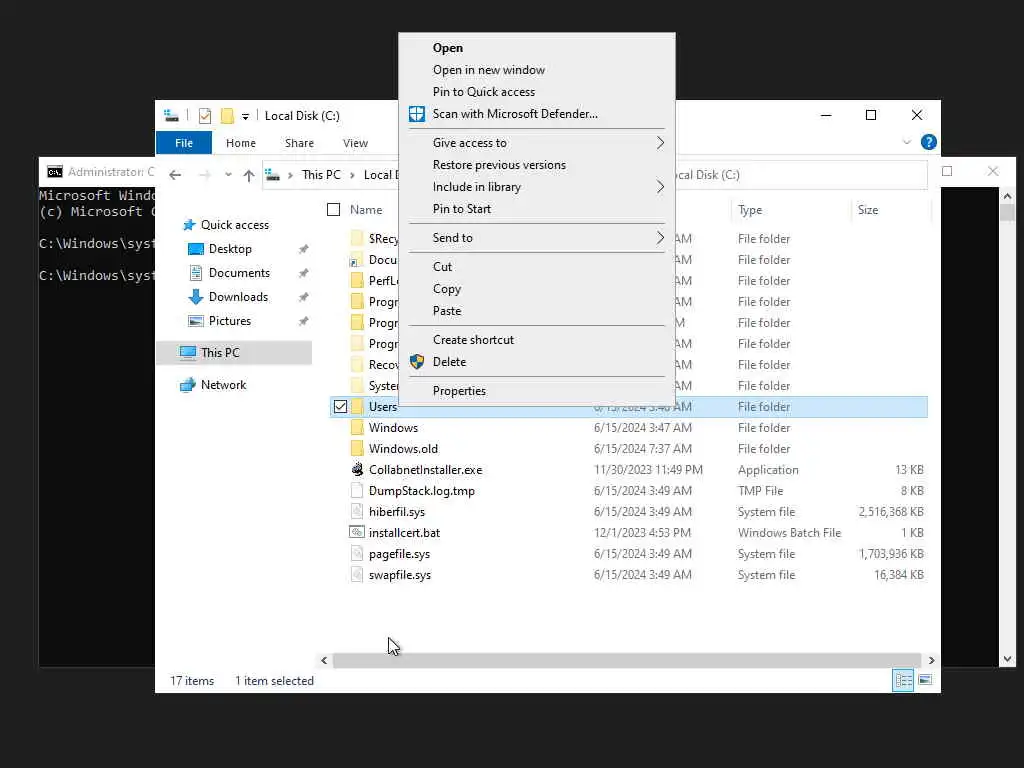Open Pictures in the navigation pane

[229, 321]
